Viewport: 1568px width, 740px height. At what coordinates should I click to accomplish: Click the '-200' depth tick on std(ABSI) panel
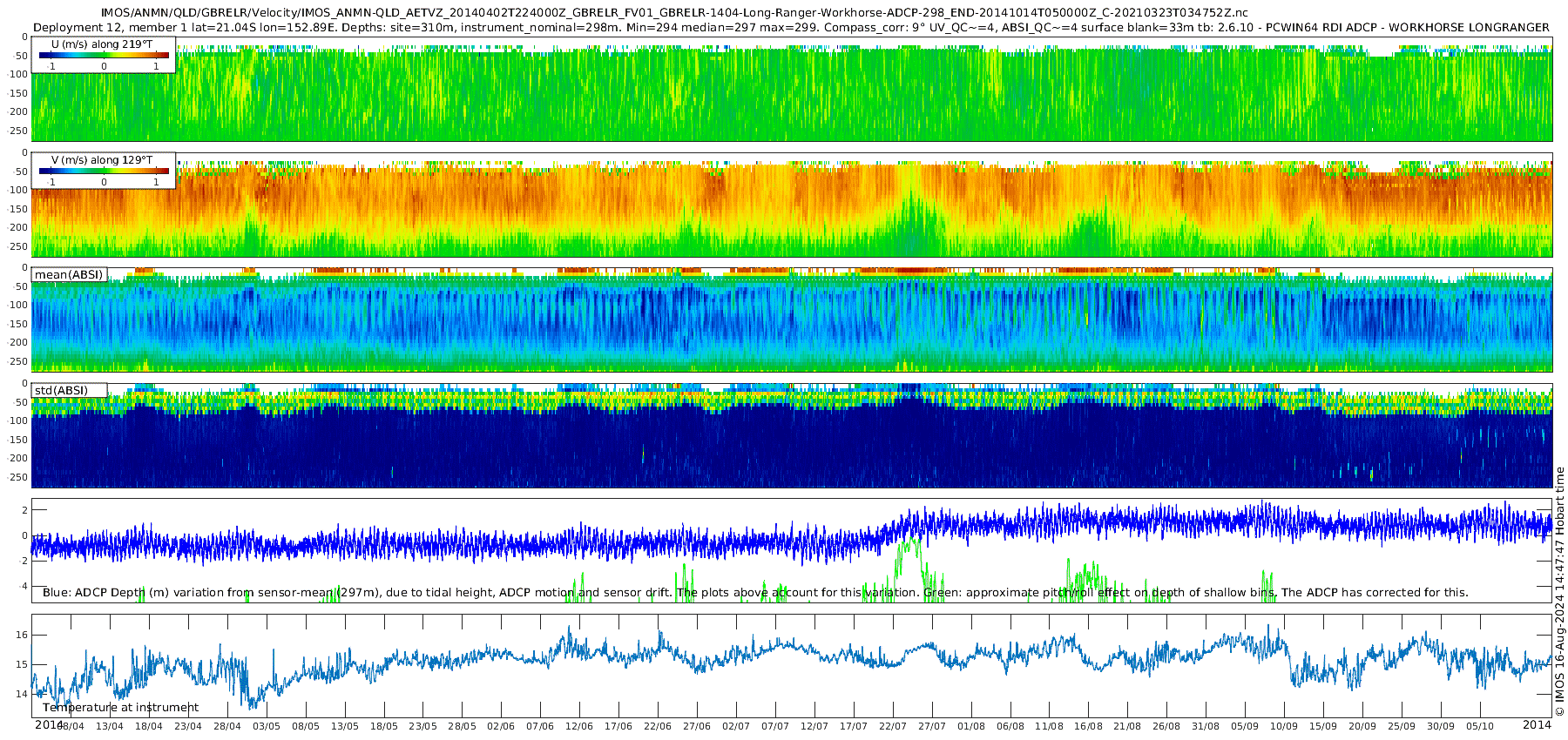tap(18, 459)
